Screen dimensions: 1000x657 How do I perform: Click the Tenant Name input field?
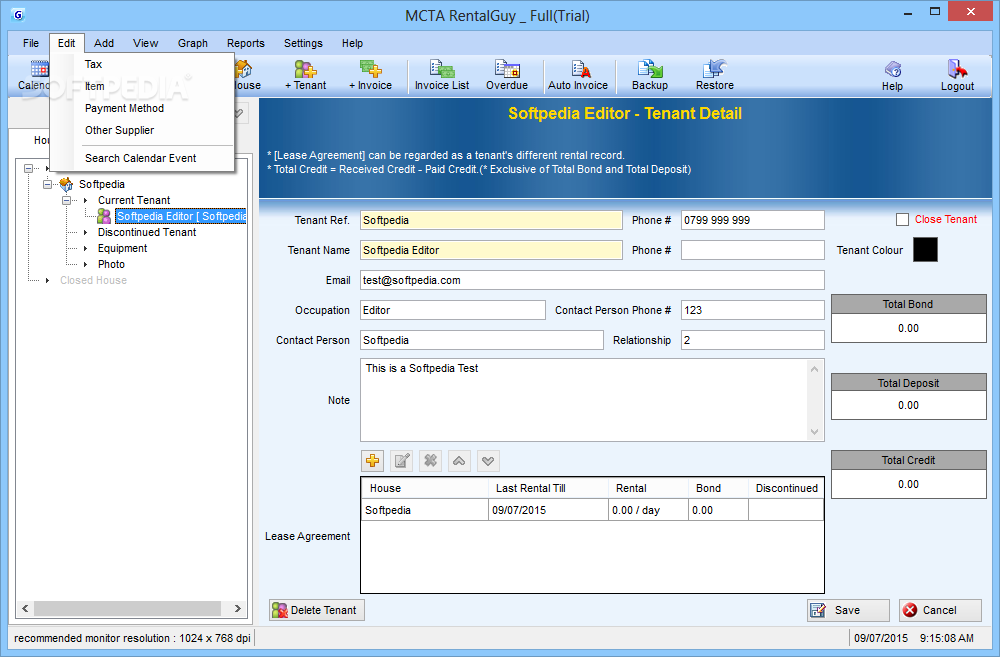coord(491,250)
